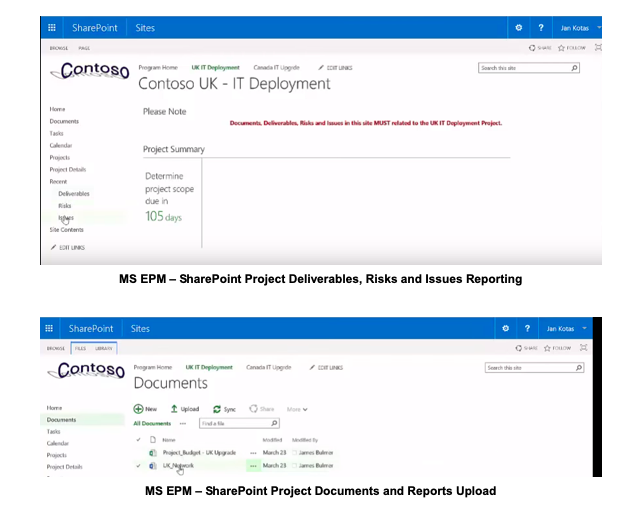Open app launcher on Documents page
Viewport: 637px width, 522px height.
[x=49, y=328]
